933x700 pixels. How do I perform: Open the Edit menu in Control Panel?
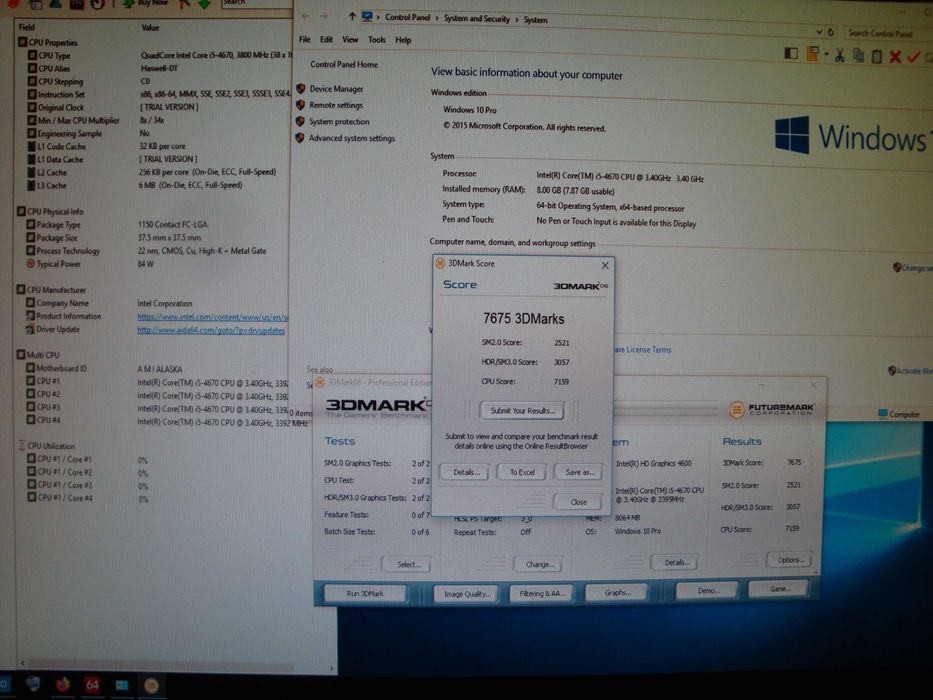[326, 39]
